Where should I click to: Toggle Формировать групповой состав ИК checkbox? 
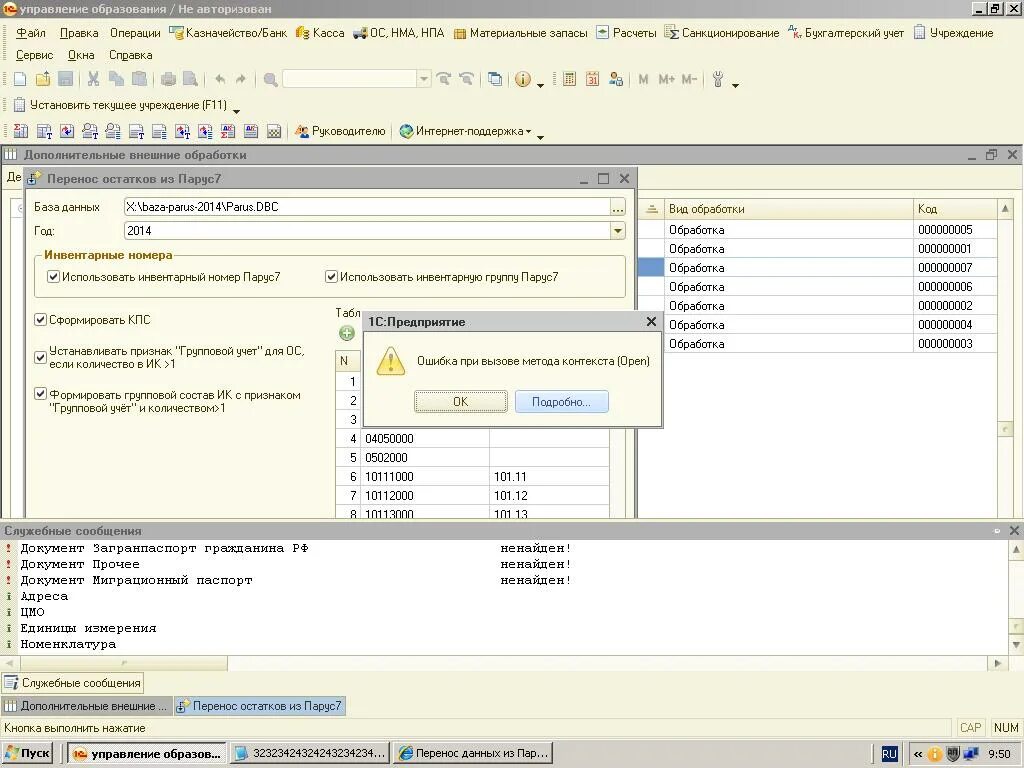pyautogui.click(x=40, y=394)
